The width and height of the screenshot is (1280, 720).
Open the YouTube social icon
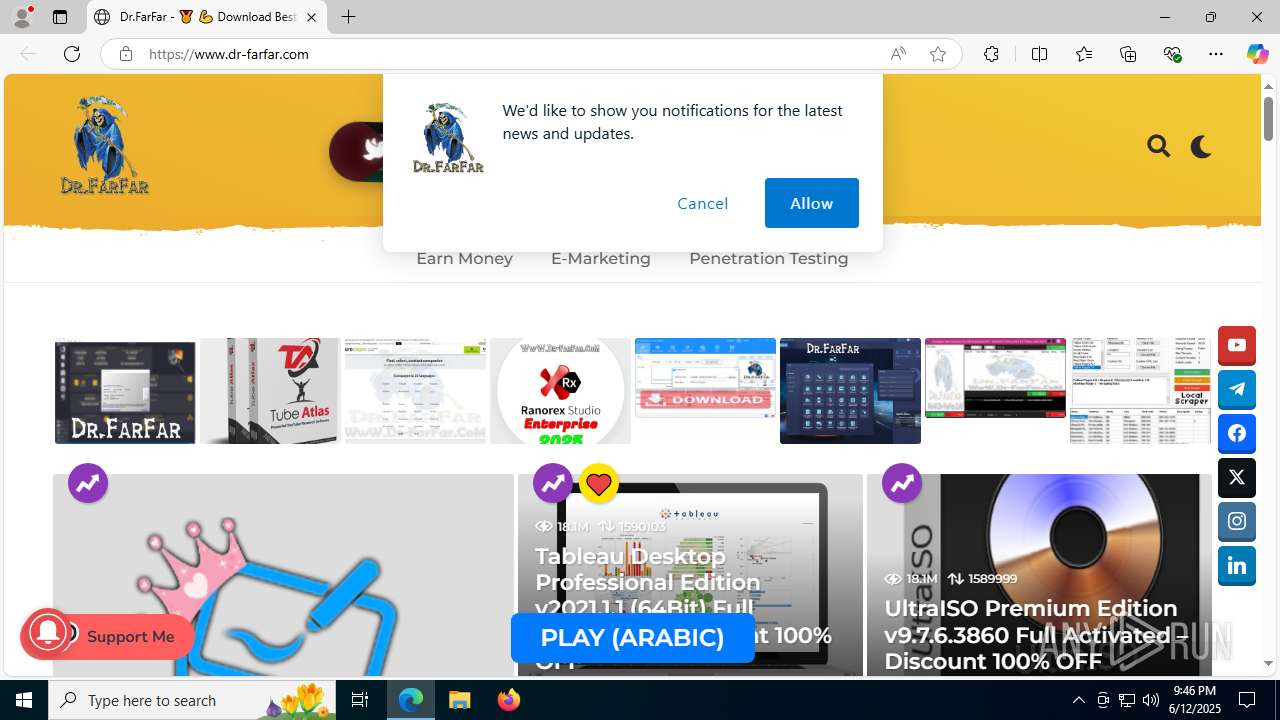(x=1237, y=345)
